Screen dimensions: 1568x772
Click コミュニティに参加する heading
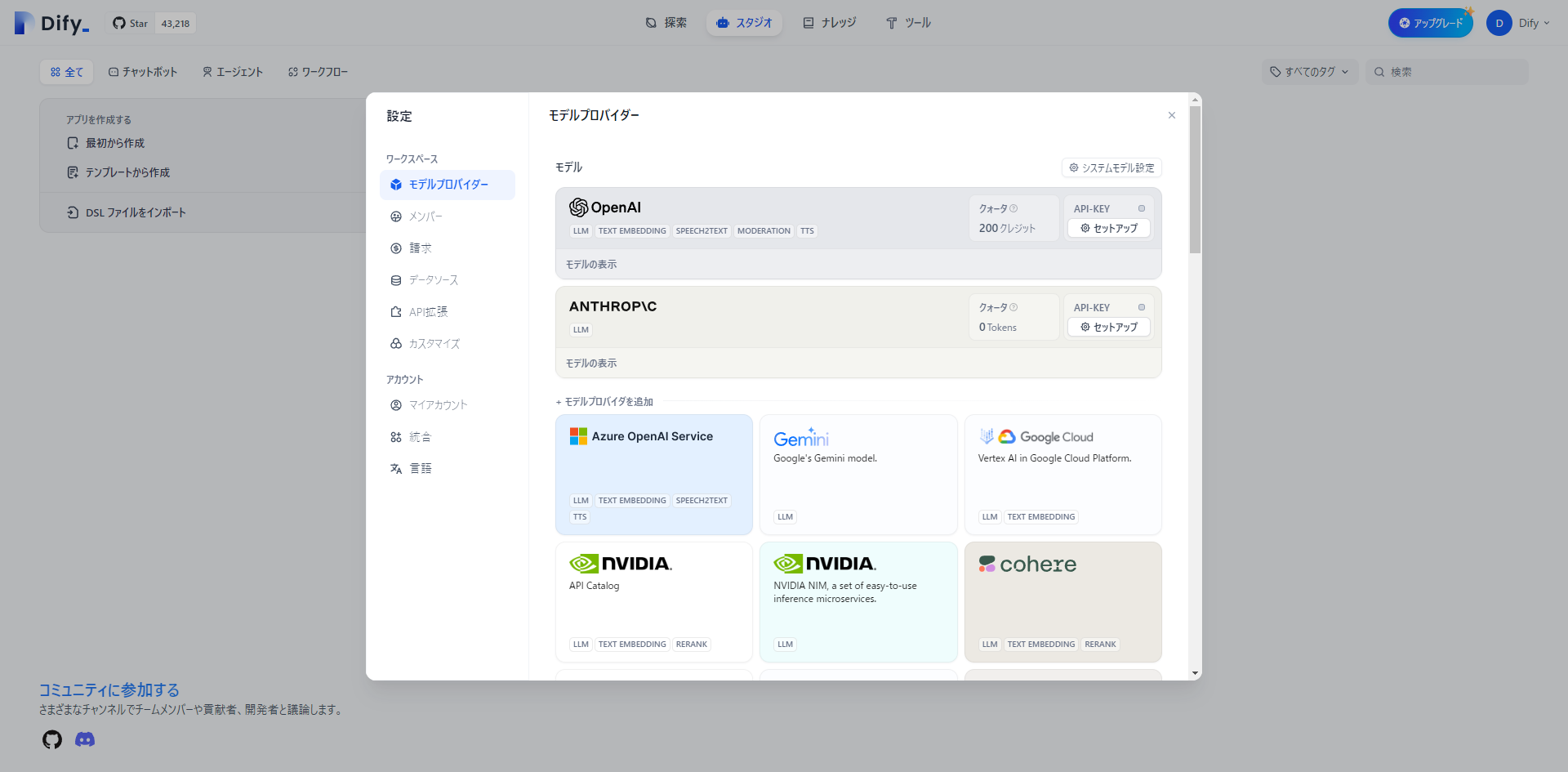point(109,690)
